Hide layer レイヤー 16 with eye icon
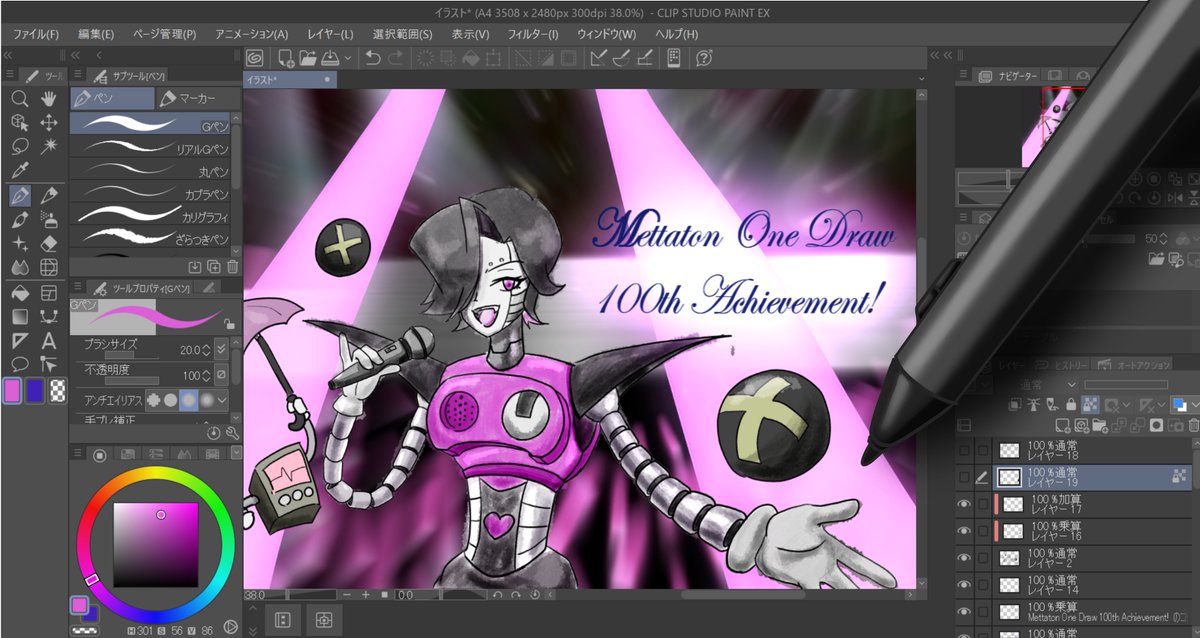 964,531
